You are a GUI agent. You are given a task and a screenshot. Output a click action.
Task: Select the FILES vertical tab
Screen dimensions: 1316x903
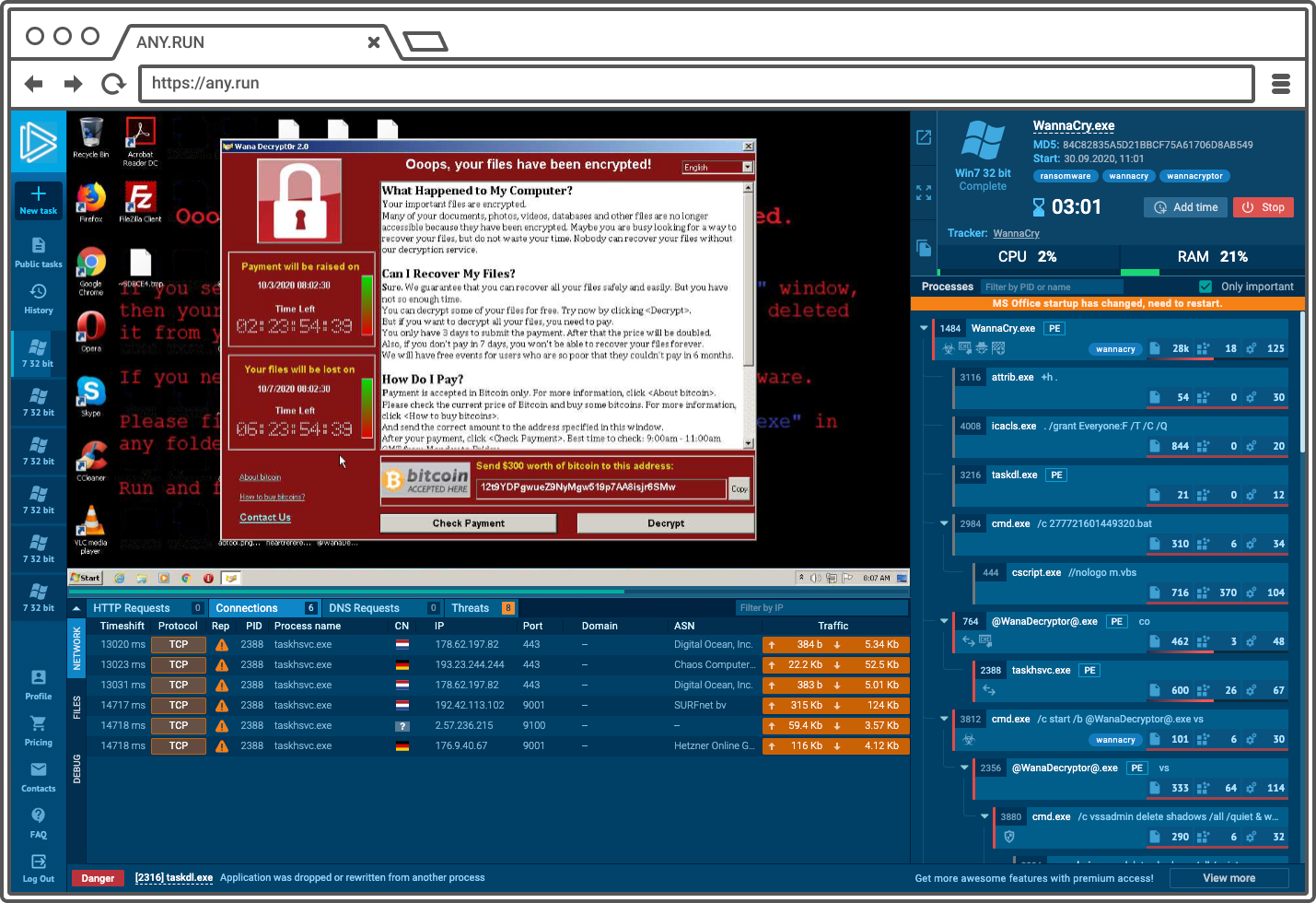[77, 708]
